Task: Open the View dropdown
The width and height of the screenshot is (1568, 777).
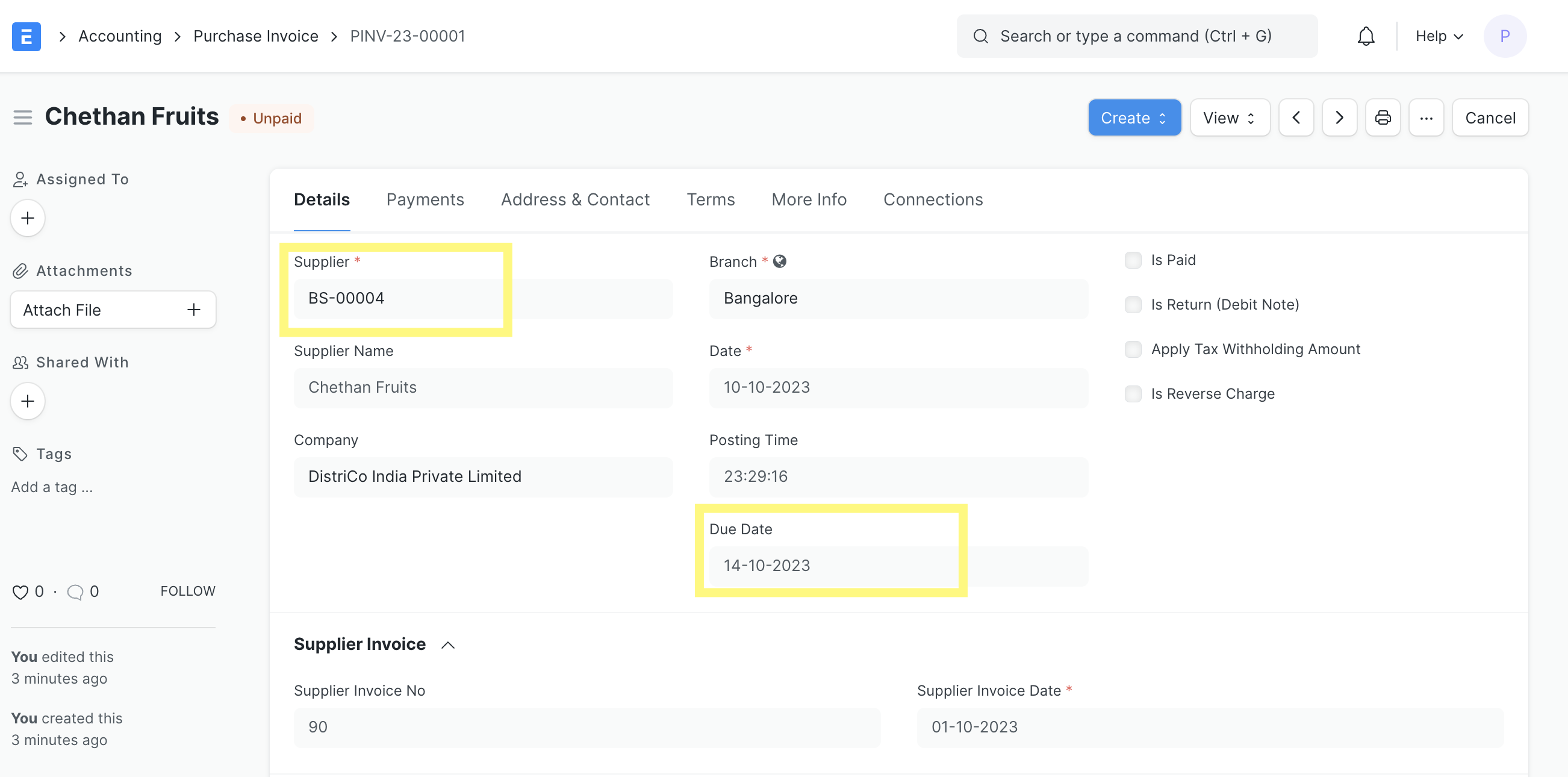Action: coord(1229,117)
